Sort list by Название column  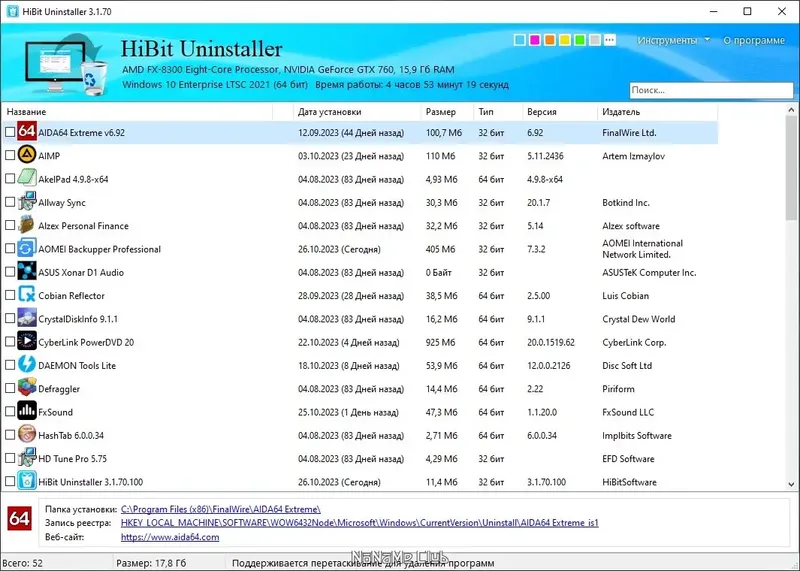pyautogui.click(x=138, y=112)
